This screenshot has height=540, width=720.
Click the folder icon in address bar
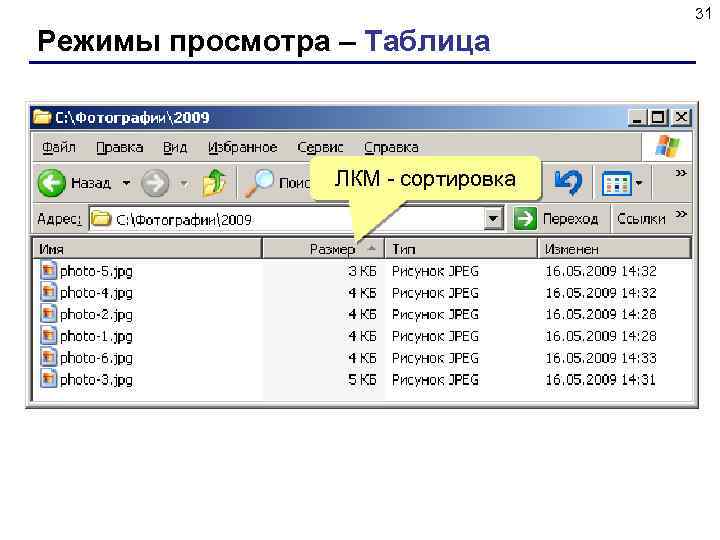[x=101, y=219]
